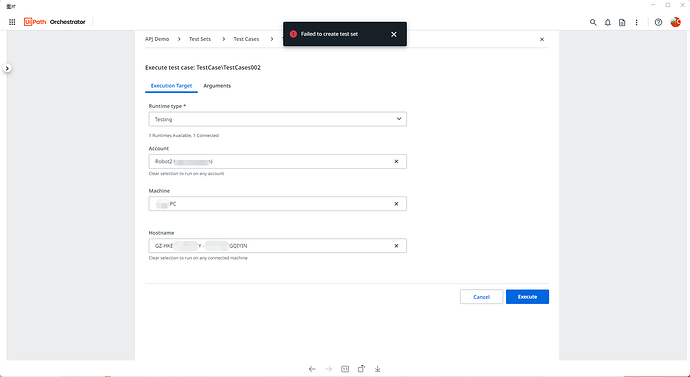690x377 pixels.
Task: Click the user avatar in the header
Action: point(675,22)
